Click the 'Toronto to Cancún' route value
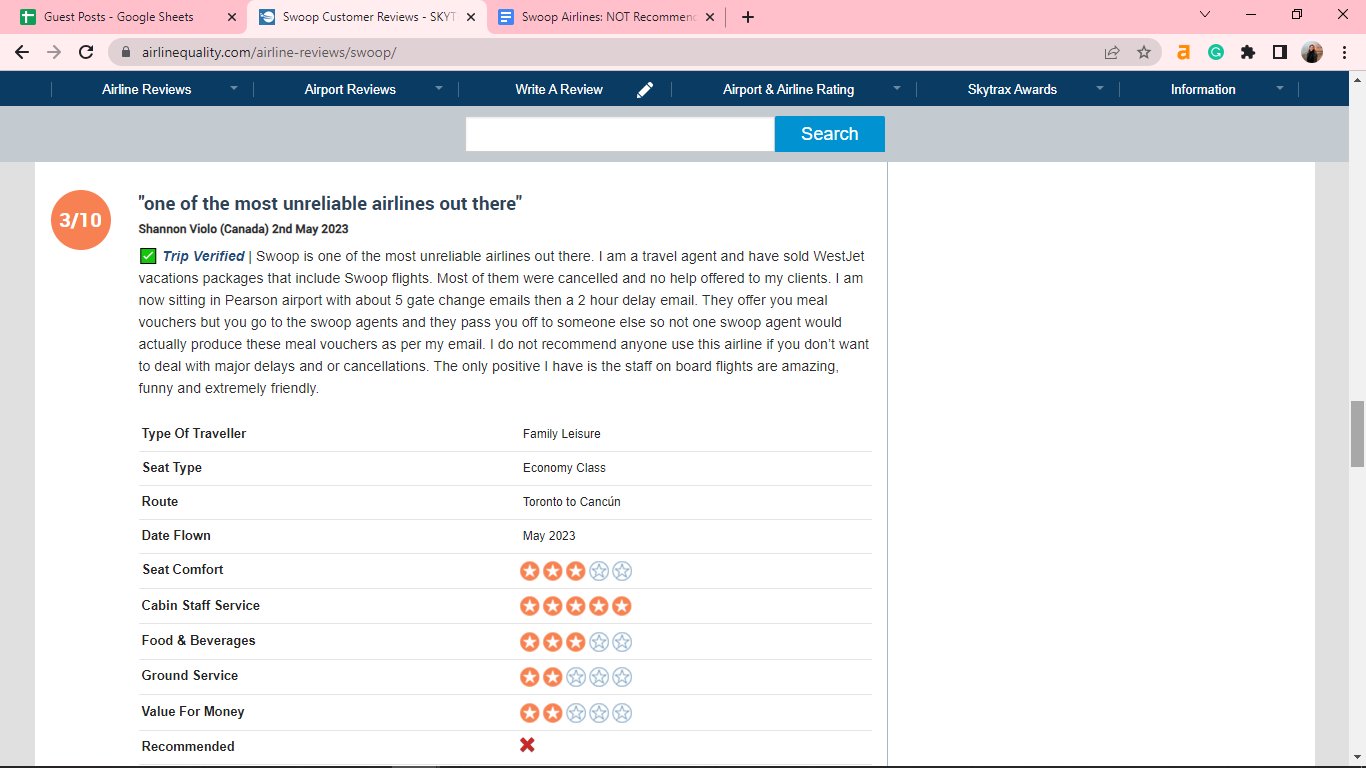 click(x=571, y=502)
